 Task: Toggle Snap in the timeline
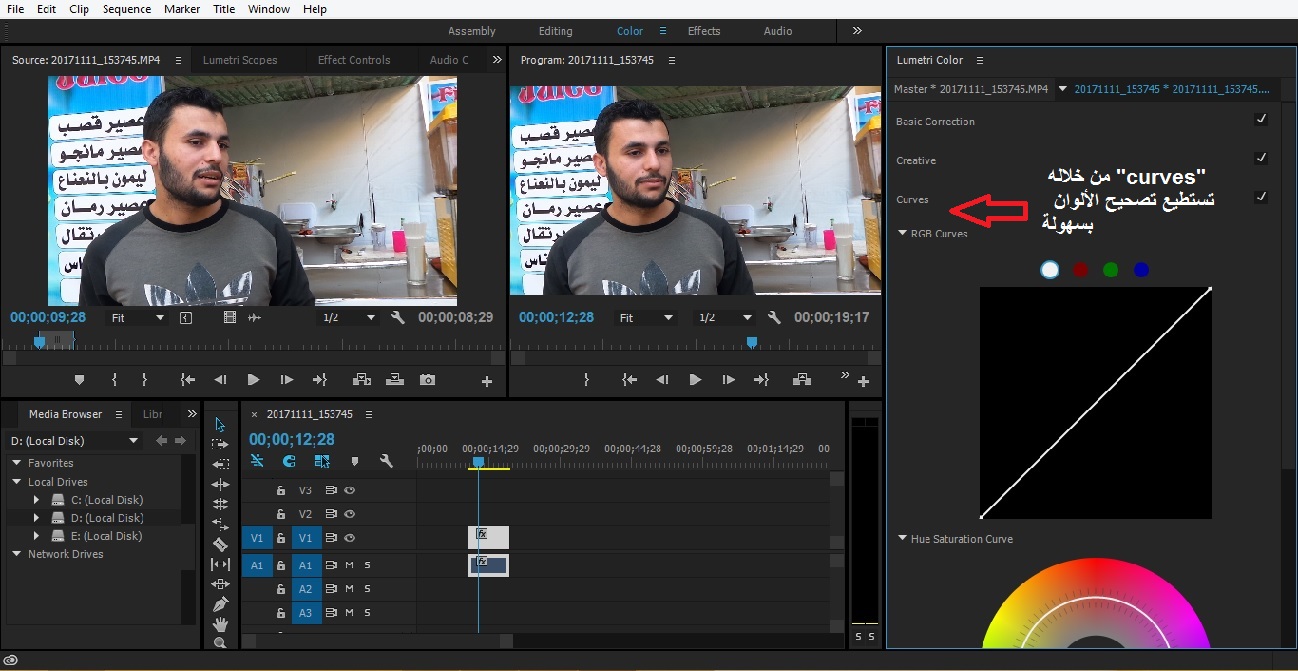click(x=289, y=461)
